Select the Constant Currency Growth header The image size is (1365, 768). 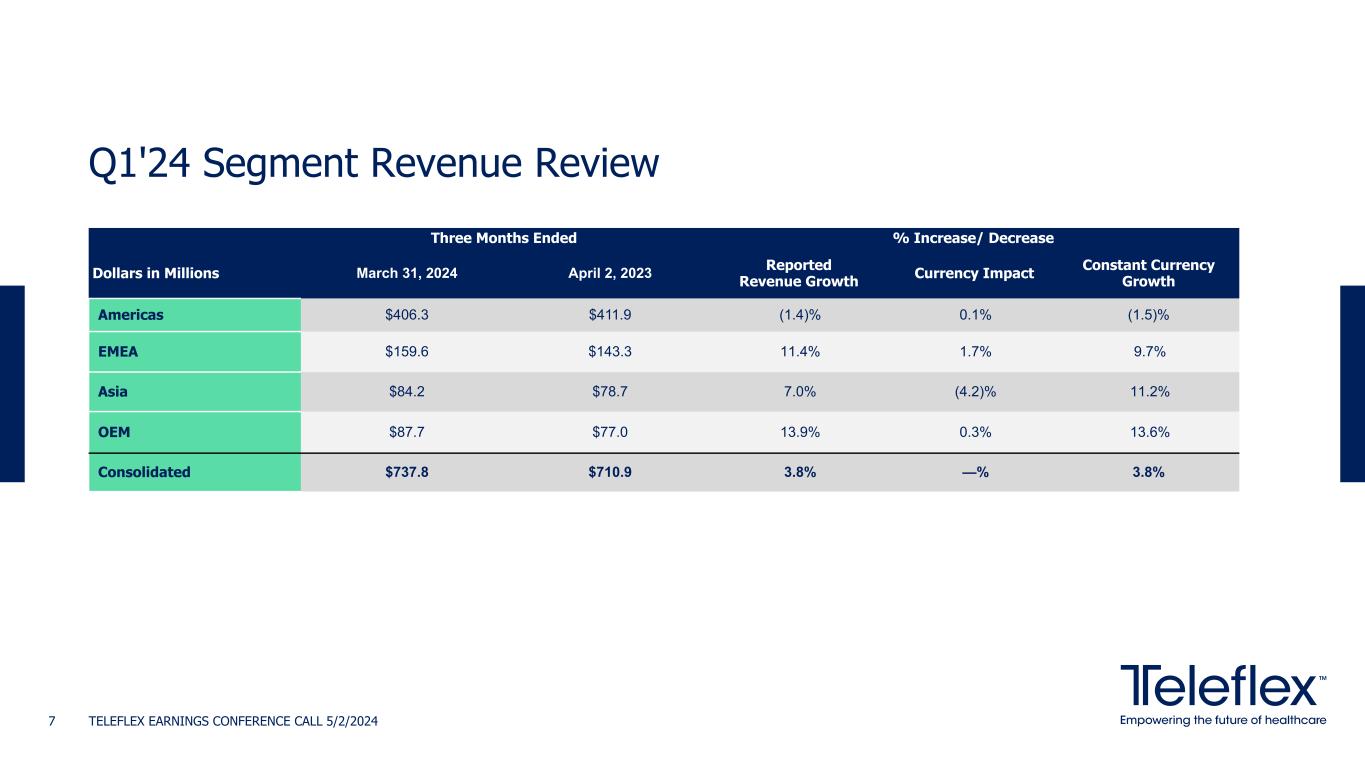pyautogui.click(x=1147, y=273)
